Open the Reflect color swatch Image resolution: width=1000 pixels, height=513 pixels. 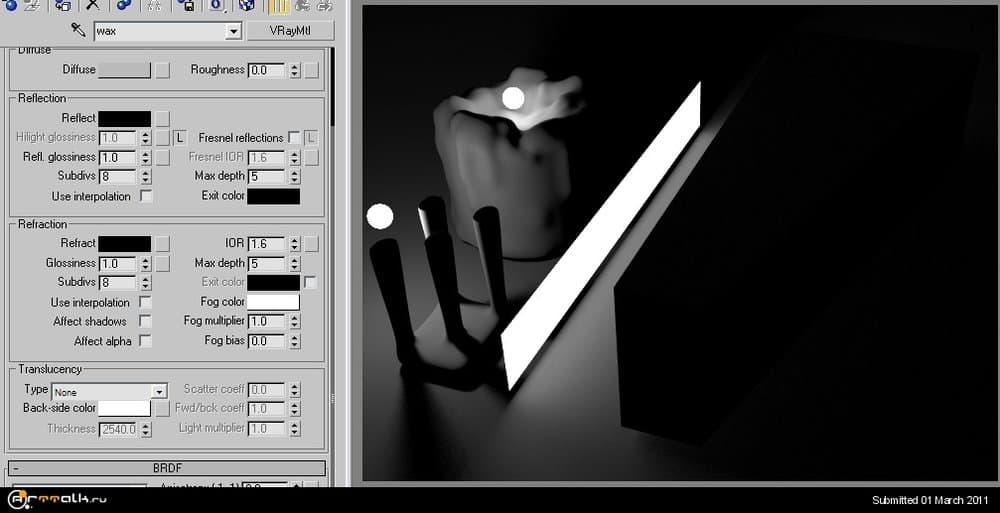click(124, 118)
